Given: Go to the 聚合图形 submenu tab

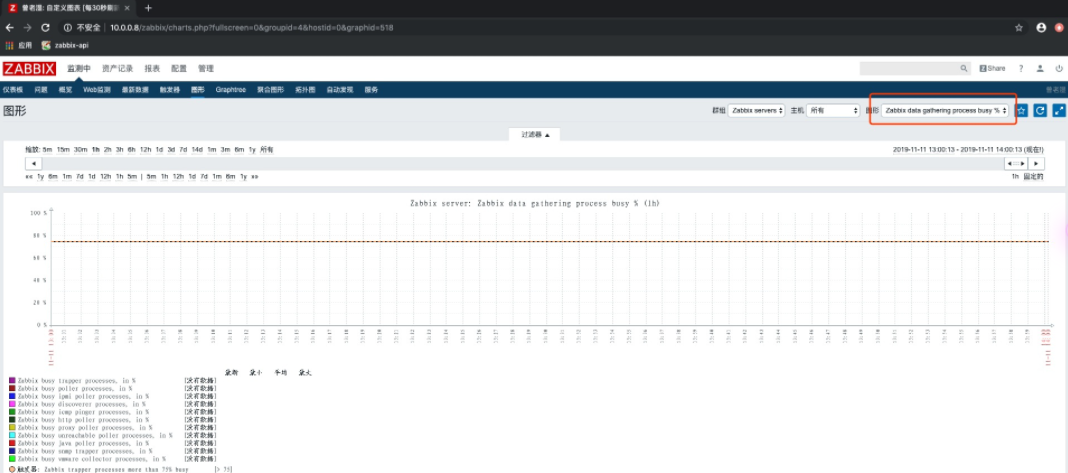Looking at the screenshot, I should pyautogui.click(x=270, y=90).
